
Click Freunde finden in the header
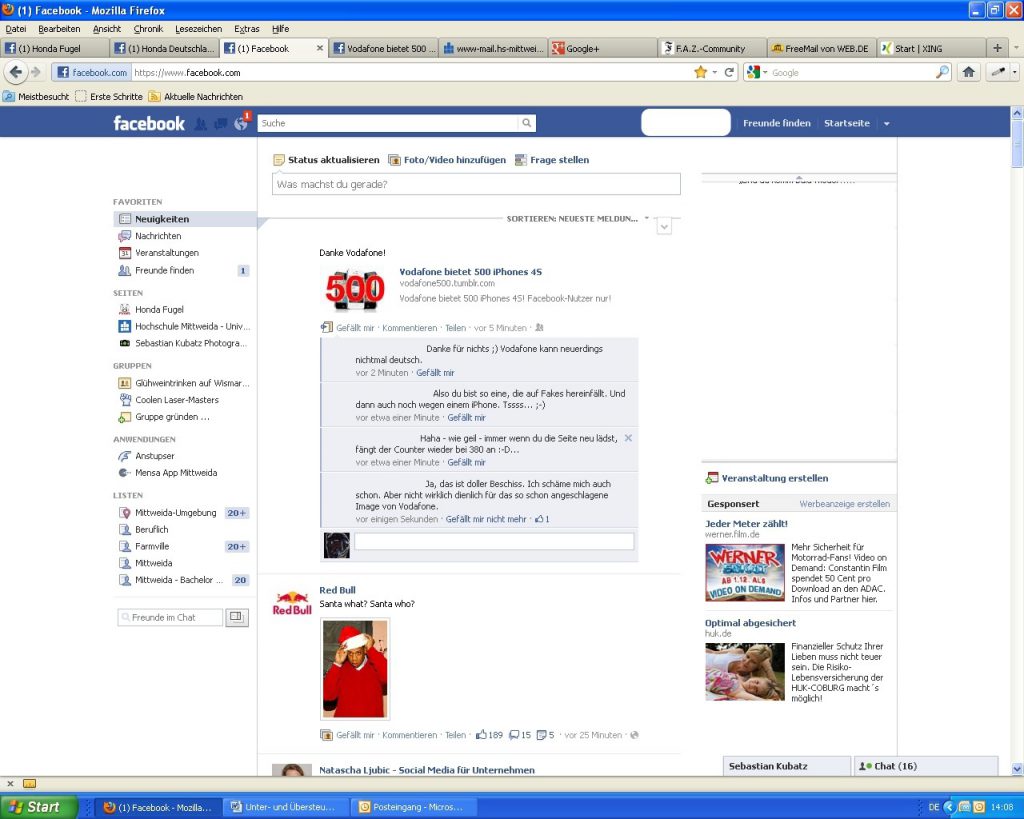776,123
